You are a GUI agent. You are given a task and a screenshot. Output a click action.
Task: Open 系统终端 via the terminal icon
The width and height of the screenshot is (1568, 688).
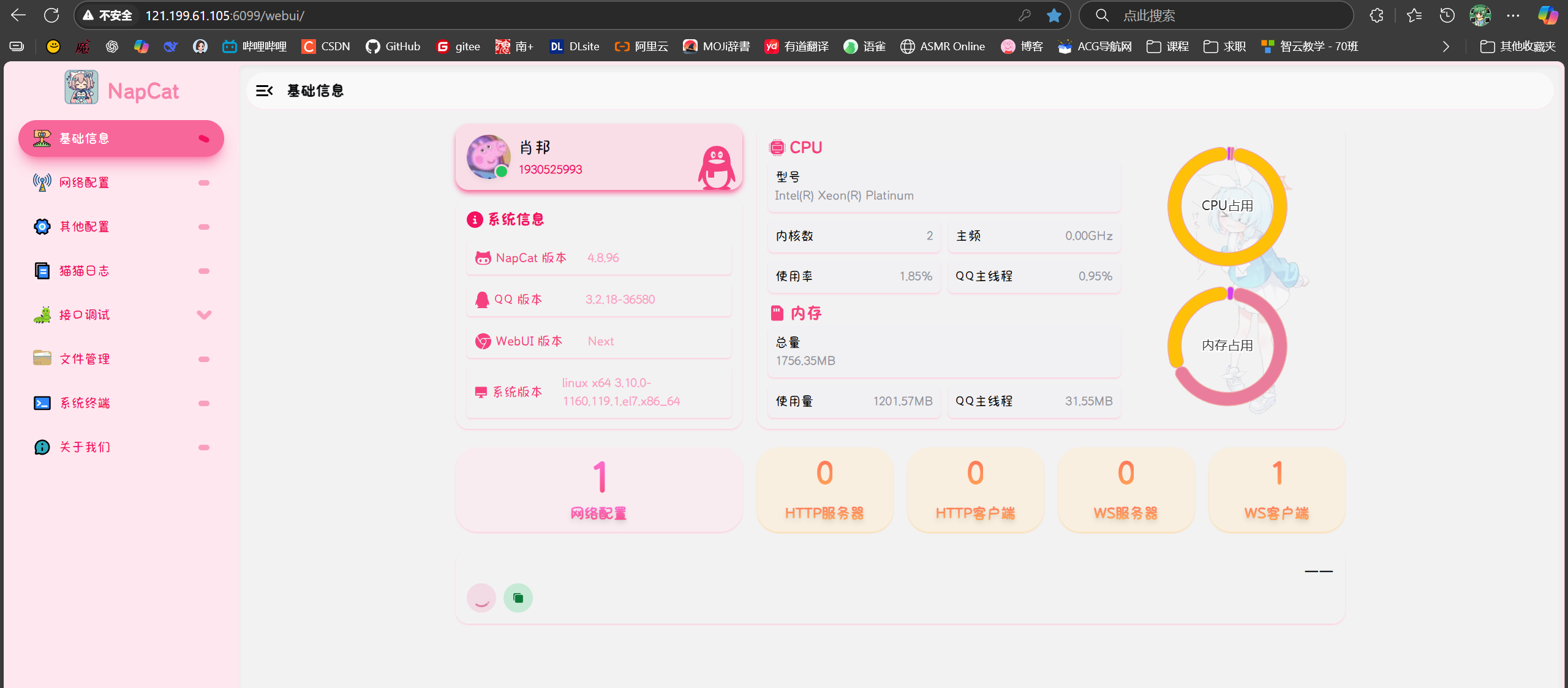tap(41, 403)
